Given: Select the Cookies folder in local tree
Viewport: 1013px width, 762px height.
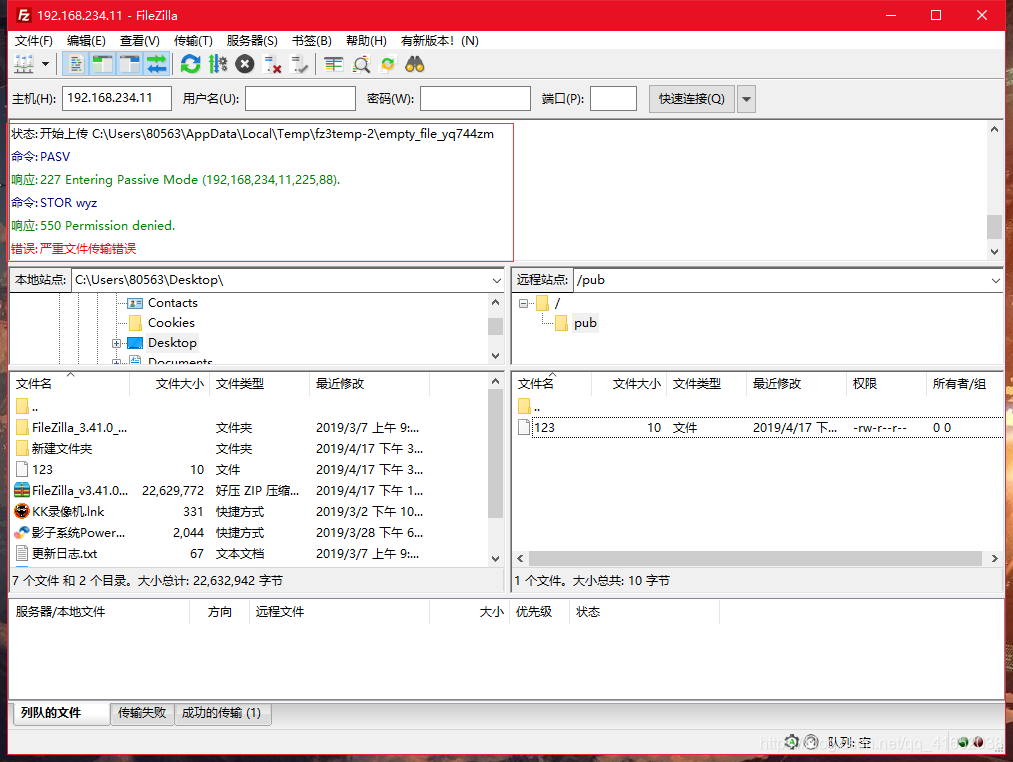Looking at the screenshot, I should click(x=171, y=323).
